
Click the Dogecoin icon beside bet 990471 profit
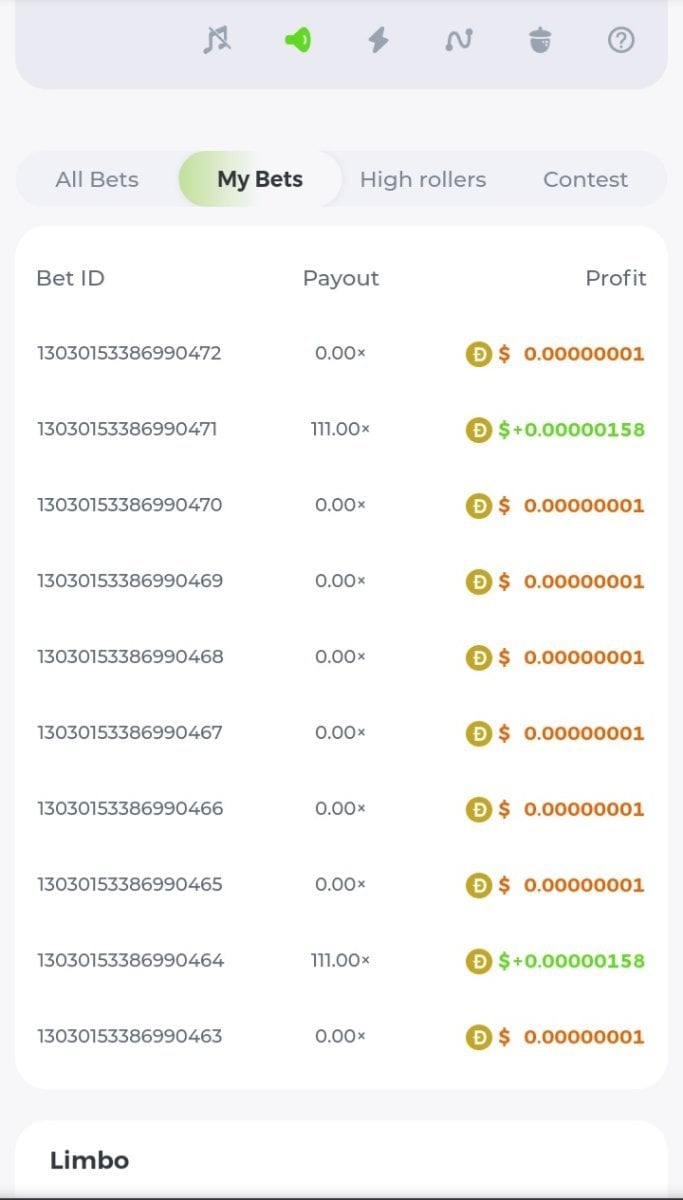pos(480,430)
